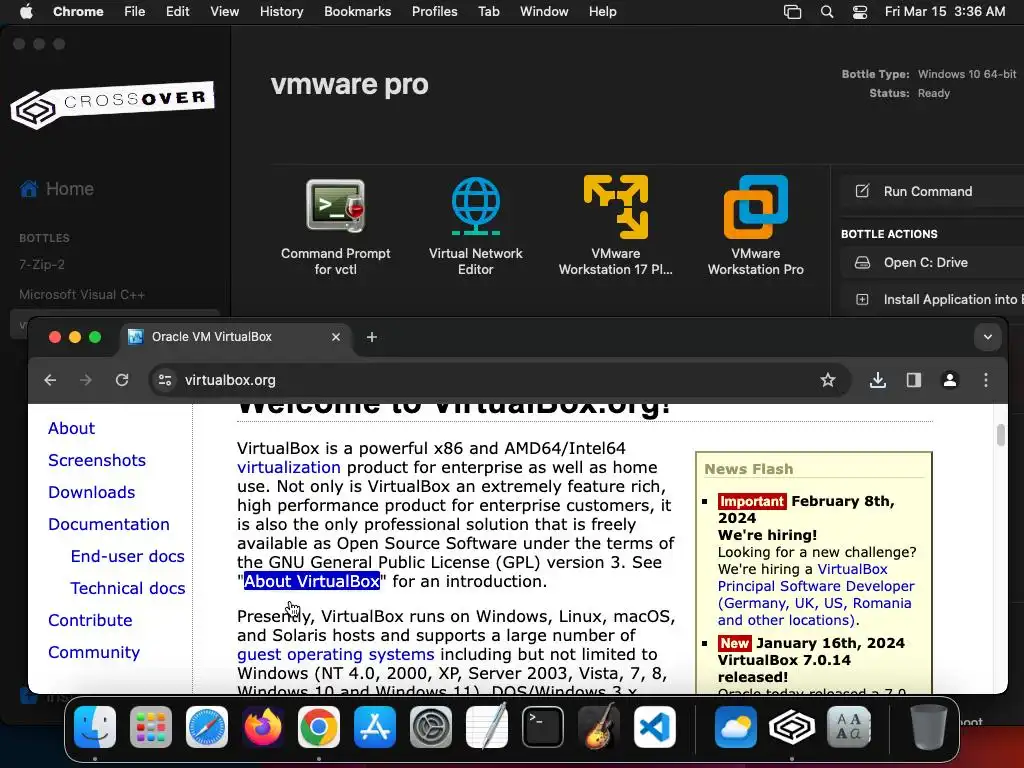Click highlighted About VirtualBox link

click(312, 581)
